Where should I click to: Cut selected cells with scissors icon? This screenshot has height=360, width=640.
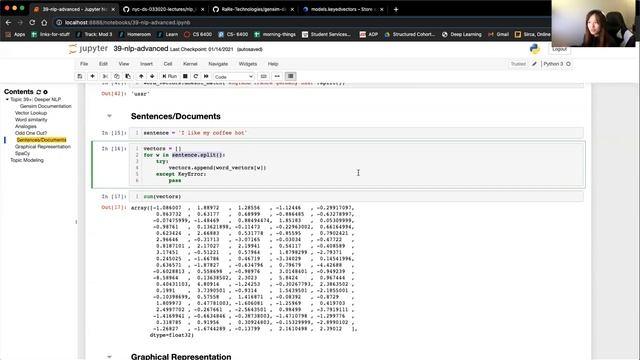105,76
